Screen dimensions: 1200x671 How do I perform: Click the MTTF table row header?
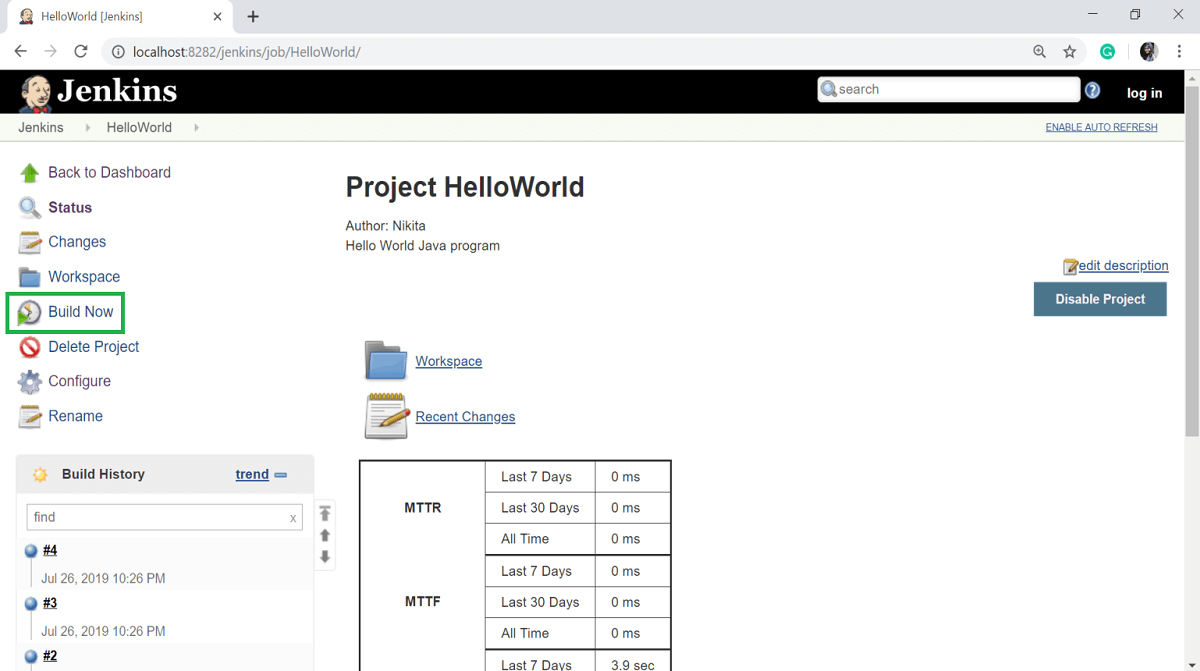[x=423, y=602]
